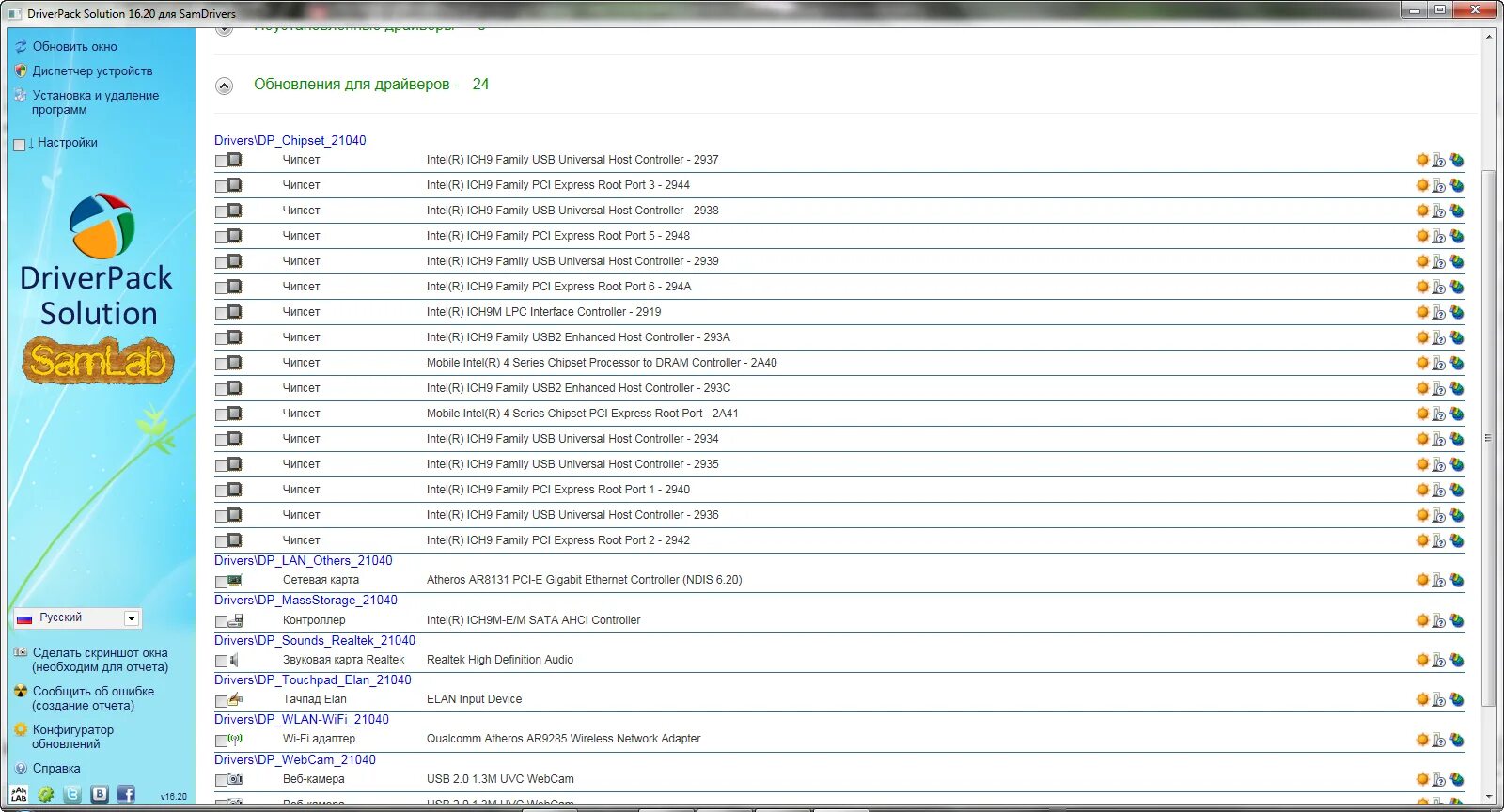The height and width of the screenshot is (812, 1504).
Task: Click the Обновления для драйверов - 24 heading
Action: pyautogui.click(x=371, y=85)
